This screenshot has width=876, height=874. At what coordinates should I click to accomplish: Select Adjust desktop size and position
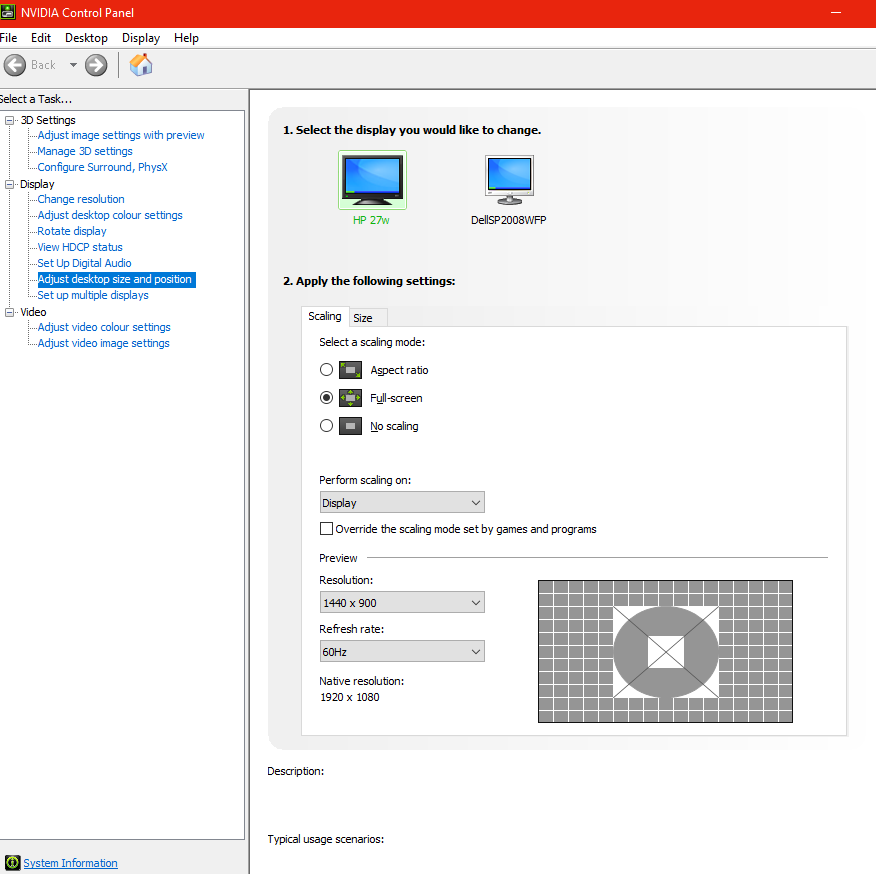(116, 279)
